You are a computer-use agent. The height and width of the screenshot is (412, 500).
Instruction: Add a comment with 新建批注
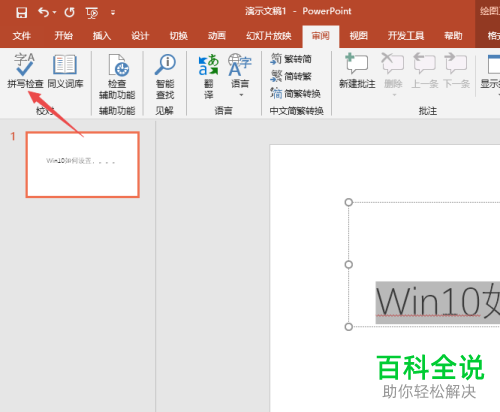point(357,71)
